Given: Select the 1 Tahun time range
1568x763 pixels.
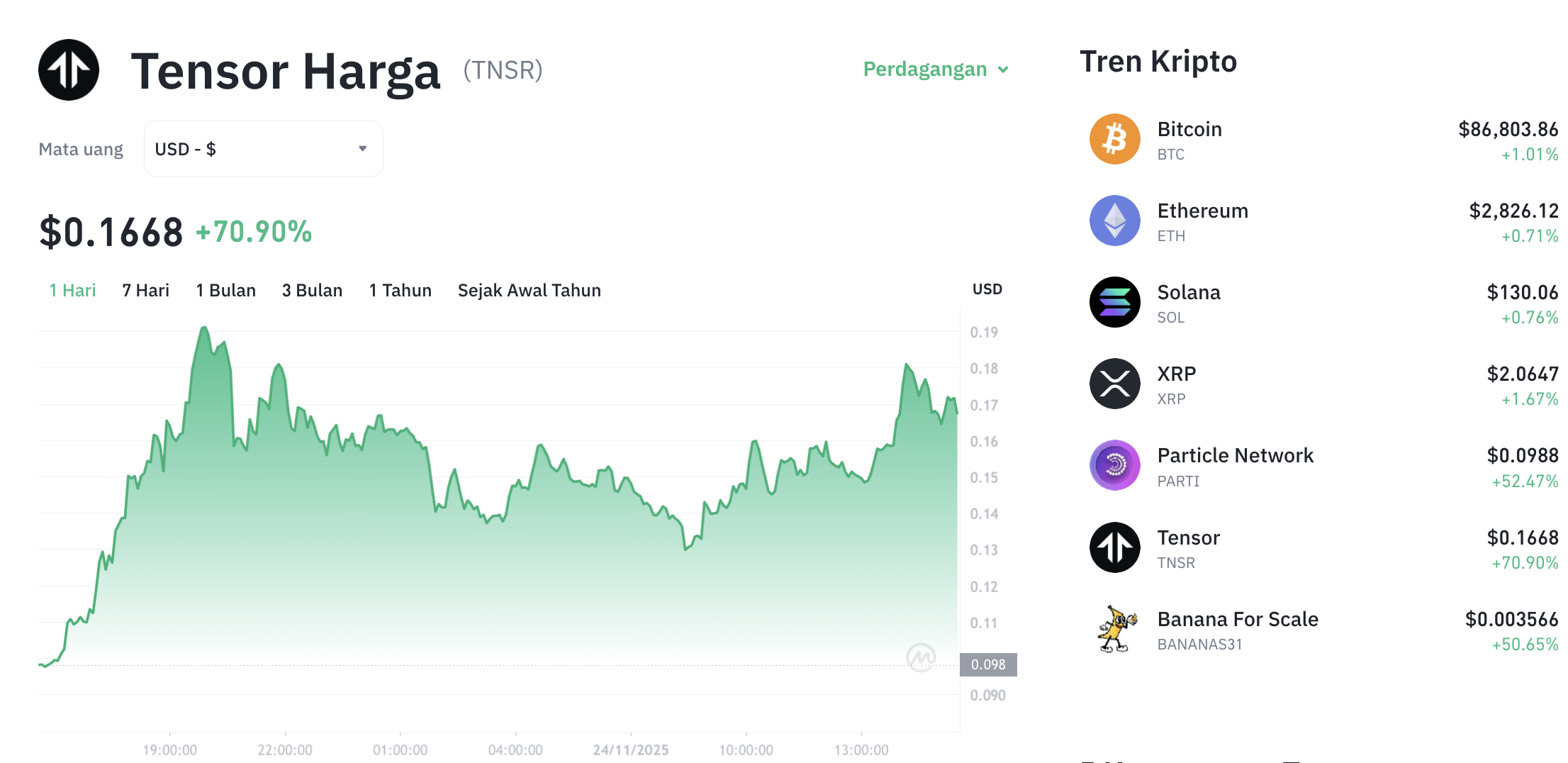Looking at the screenshot, I should coord(400,289).
